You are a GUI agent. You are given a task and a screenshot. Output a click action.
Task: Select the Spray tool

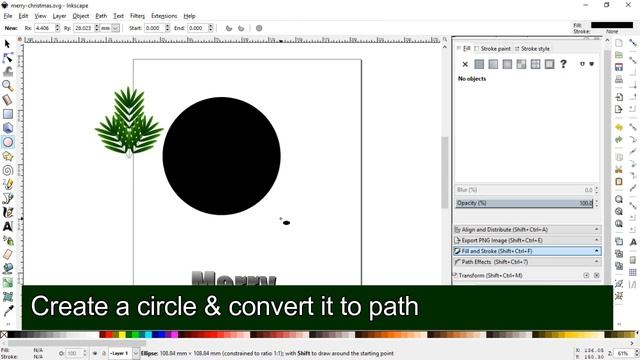[7, 241]
